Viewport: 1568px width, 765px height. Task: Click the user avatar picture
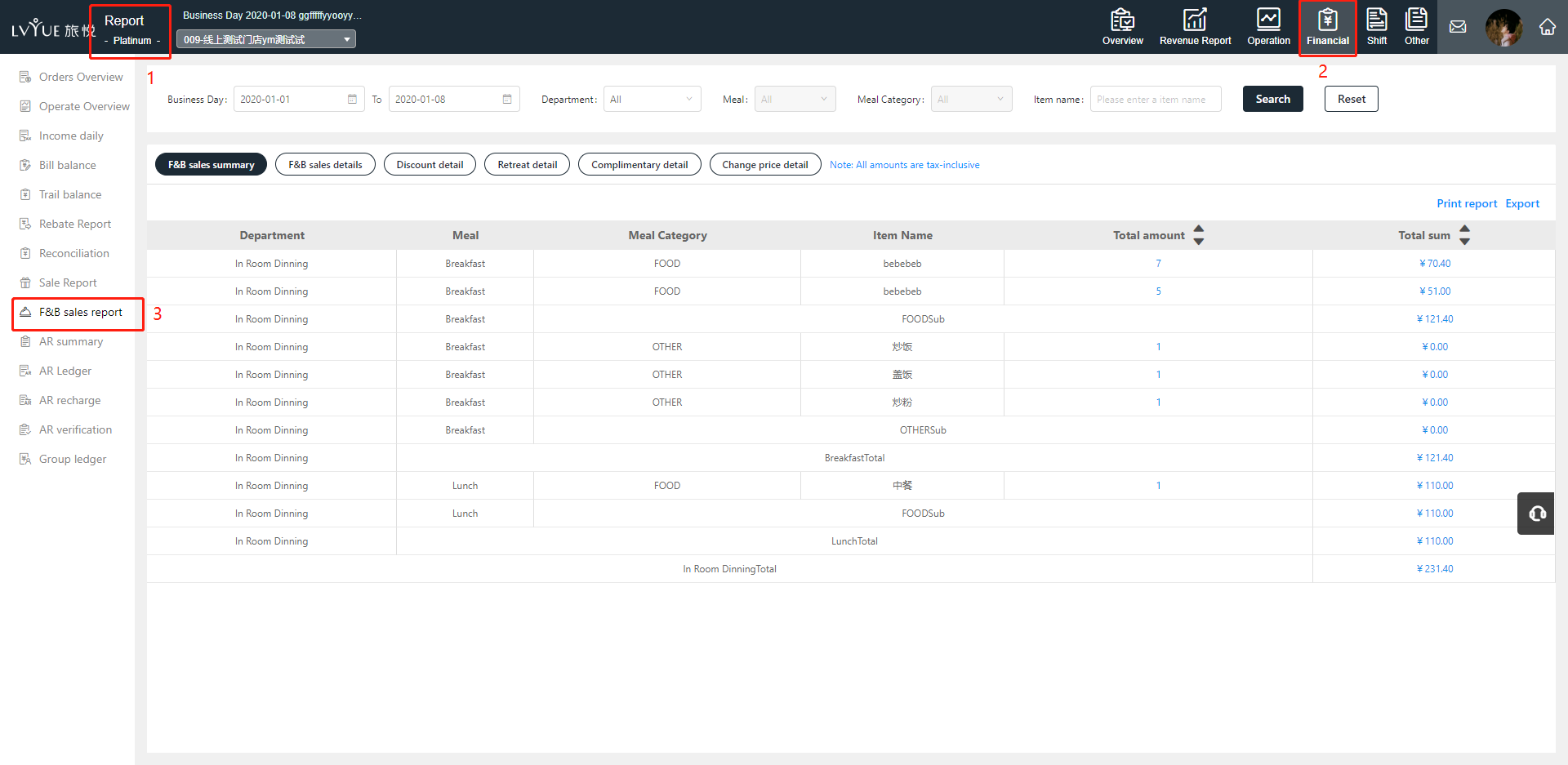point(1503,27)
